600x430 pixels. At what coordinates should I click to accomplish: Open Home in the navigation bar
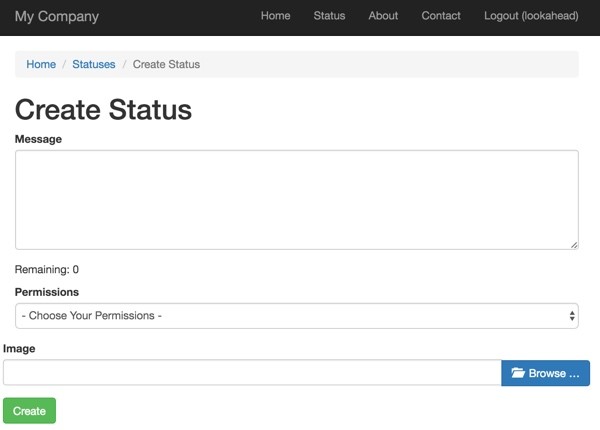click(276, 16)
